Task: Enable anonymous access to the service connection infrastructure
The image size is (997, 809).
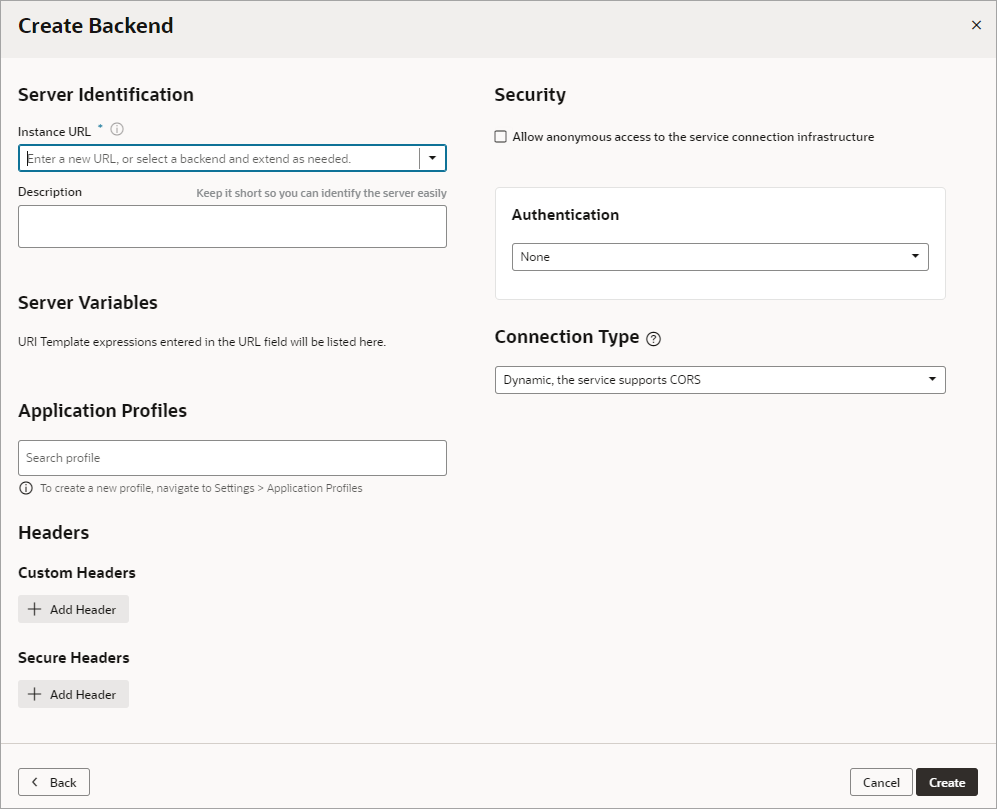Action: [501, 136]
